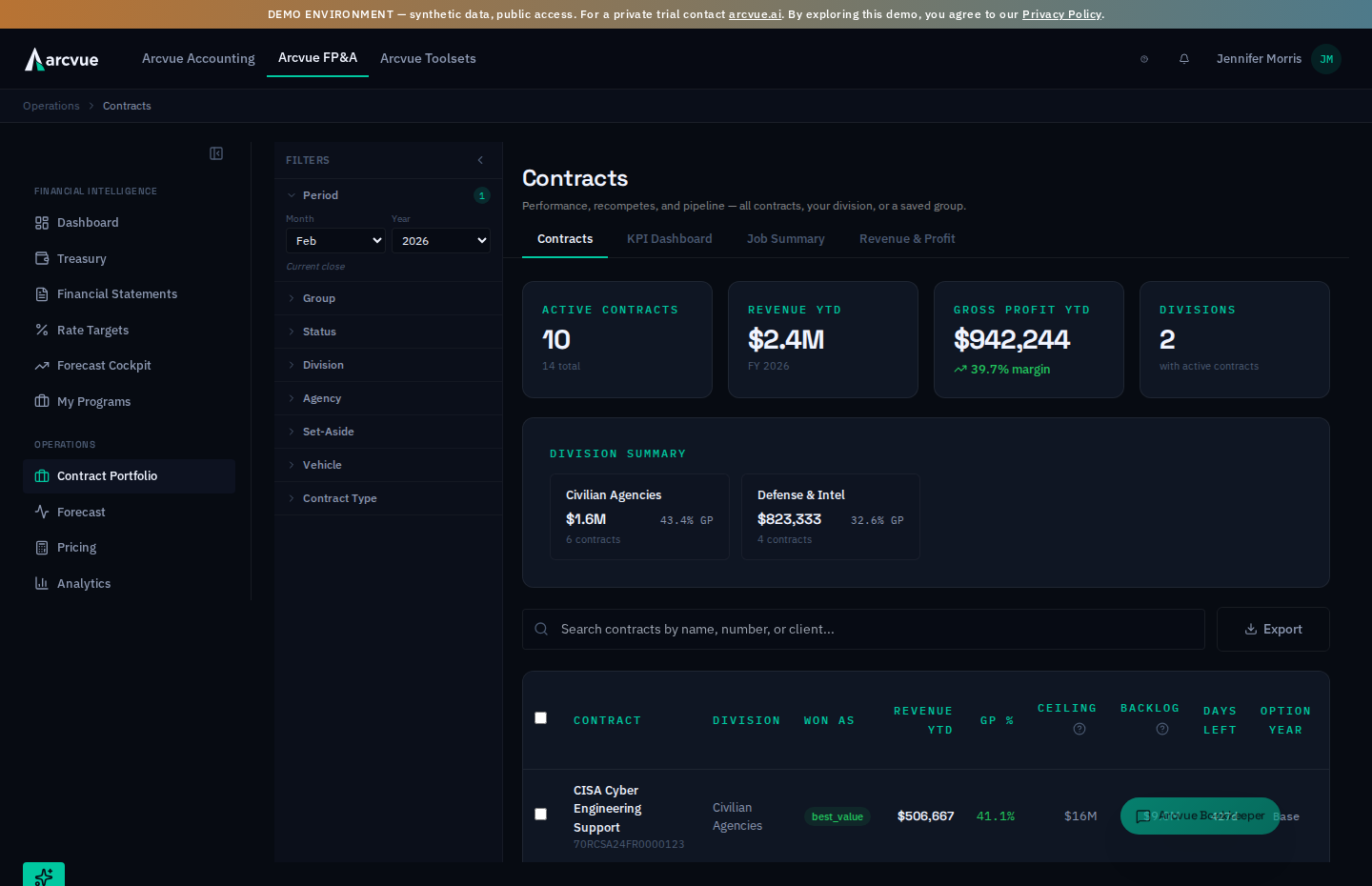Go to Operations breadcrumb

tap(51, 106)
